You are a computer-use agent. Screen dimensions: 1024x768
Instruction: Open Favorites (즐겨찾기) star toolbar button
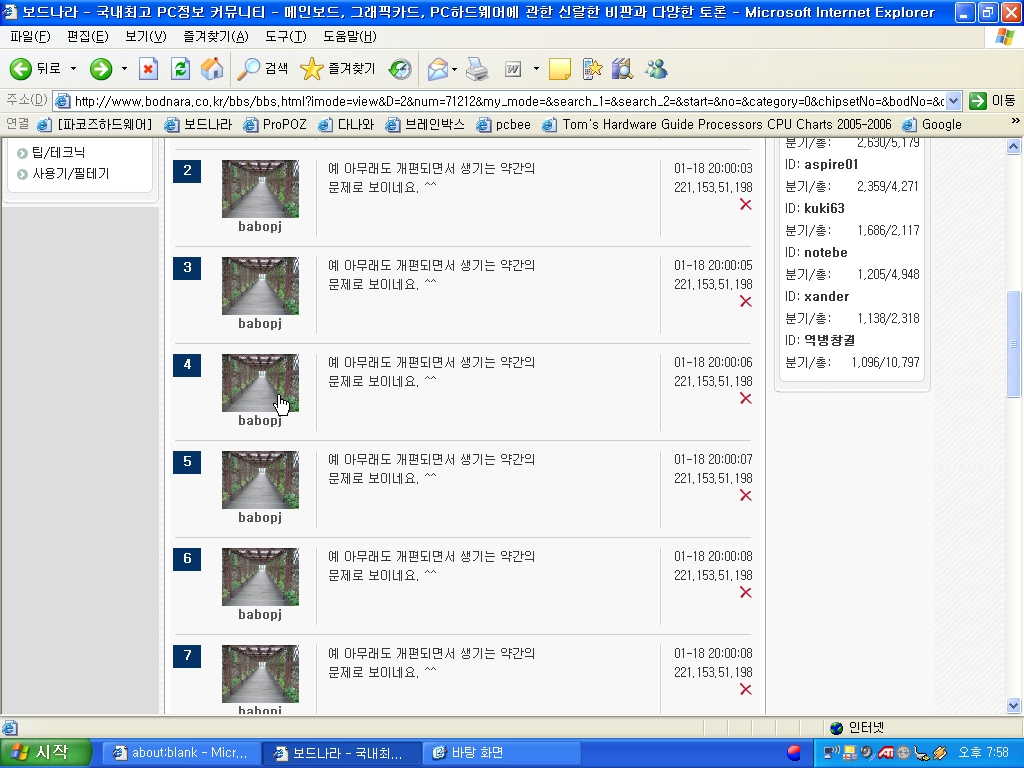[x=338, y=69]
